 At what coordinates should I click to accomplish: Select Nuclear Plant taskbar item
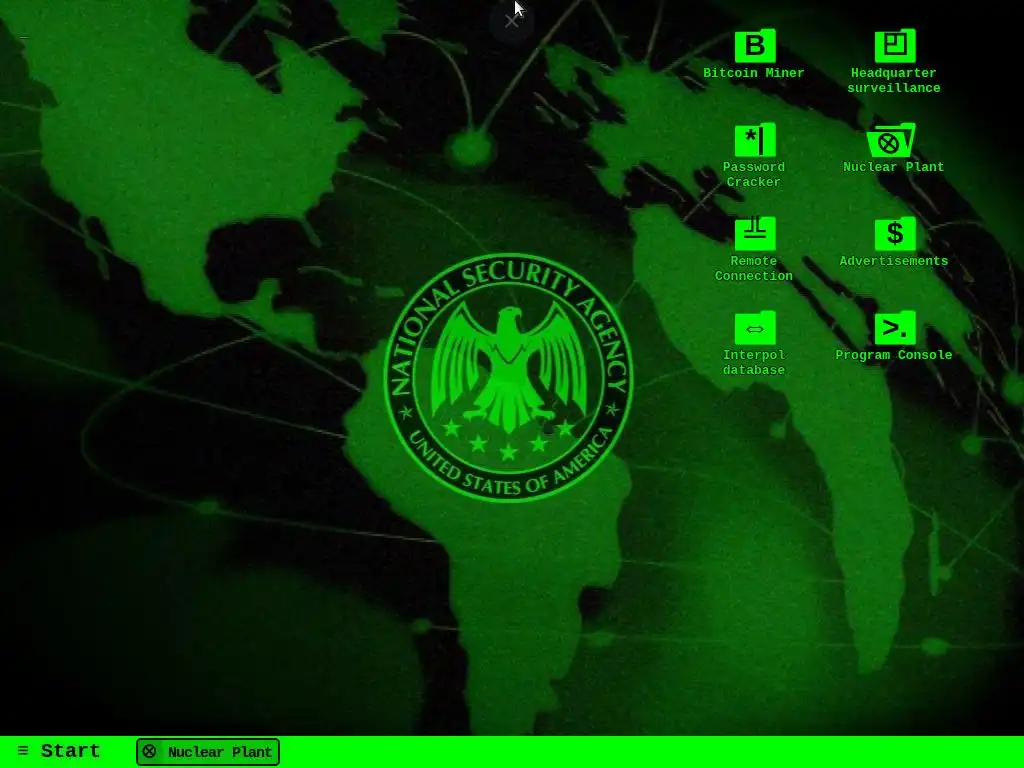pos(208,752)
